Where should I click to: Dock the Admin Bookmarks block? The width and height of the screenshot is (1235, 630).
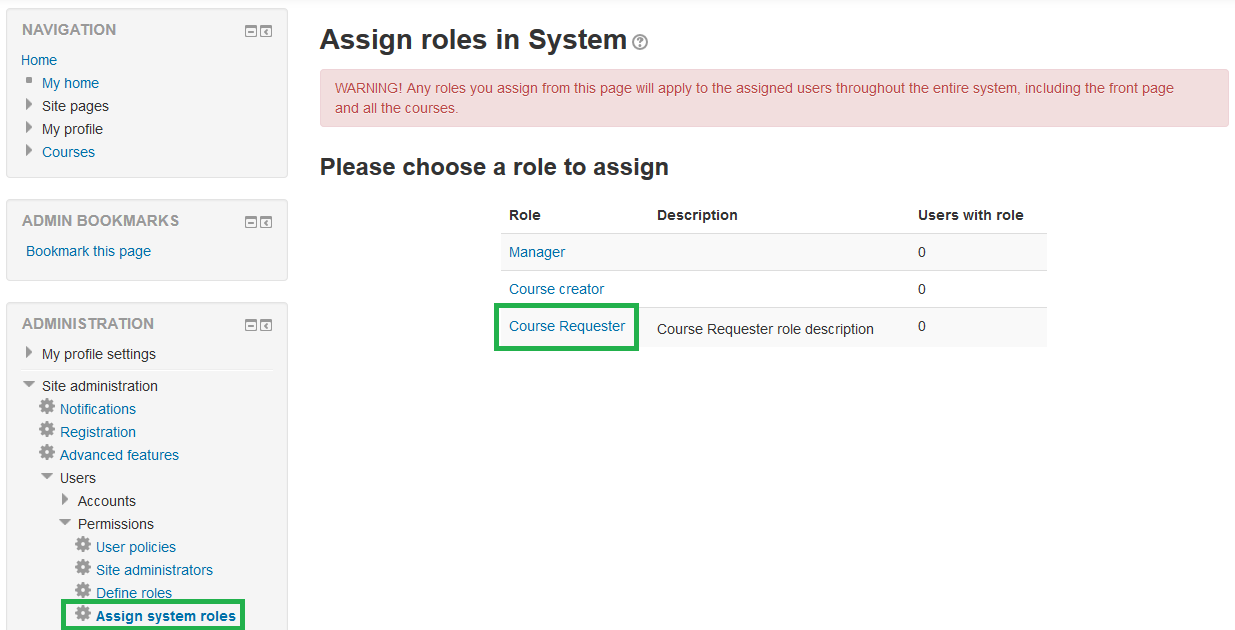coord(266,222)
